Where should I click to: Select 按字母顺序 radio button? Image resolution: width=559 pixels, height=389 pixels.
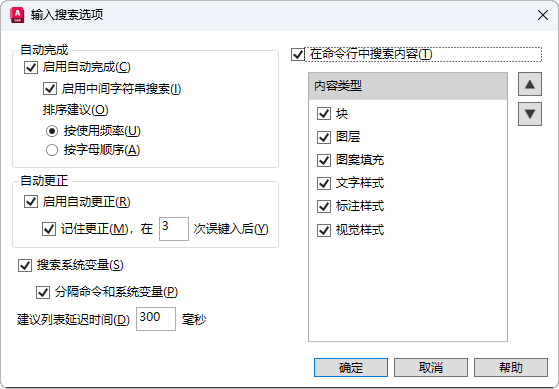click(52, 150)
